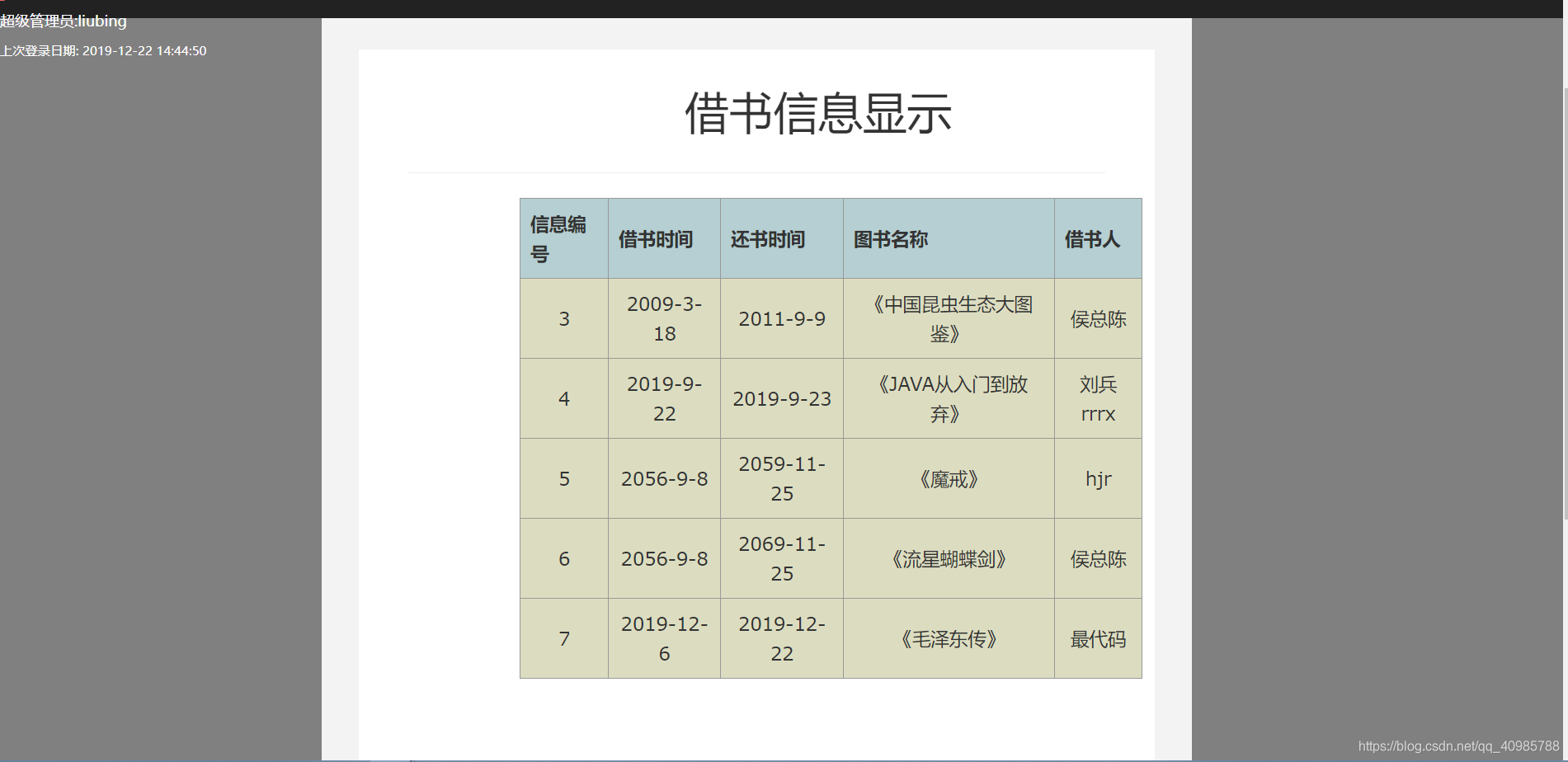
Task: Select the 借书时间 column header
Action: pyautogui.click(x=664, y=238)
